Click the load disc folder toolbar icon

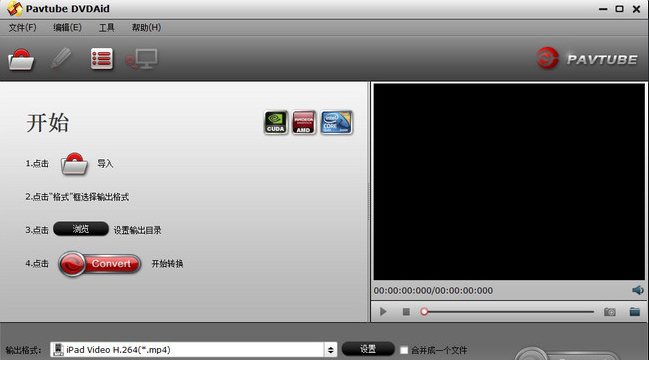pos(21,60)
